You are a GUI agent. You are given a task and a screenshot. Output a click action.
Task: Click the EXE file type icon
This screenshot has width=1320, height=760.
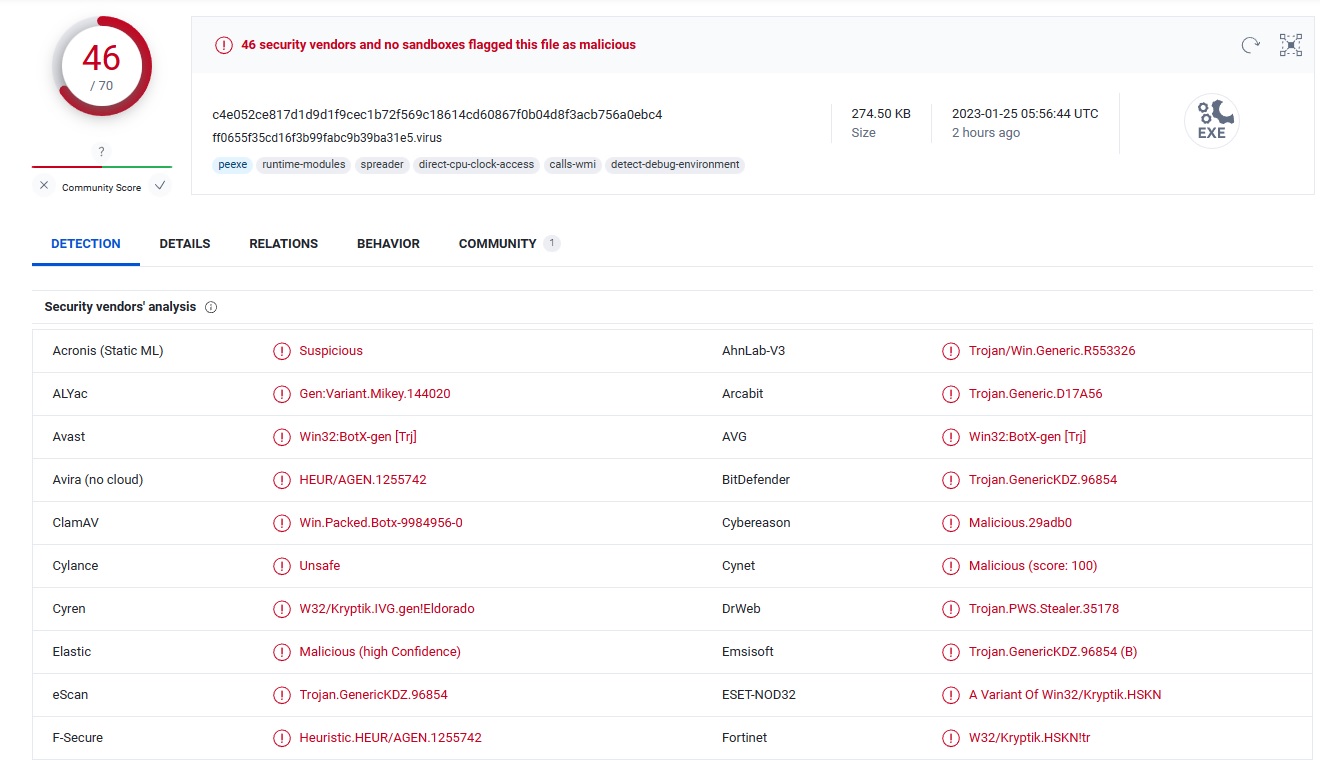click(1211, 122)
